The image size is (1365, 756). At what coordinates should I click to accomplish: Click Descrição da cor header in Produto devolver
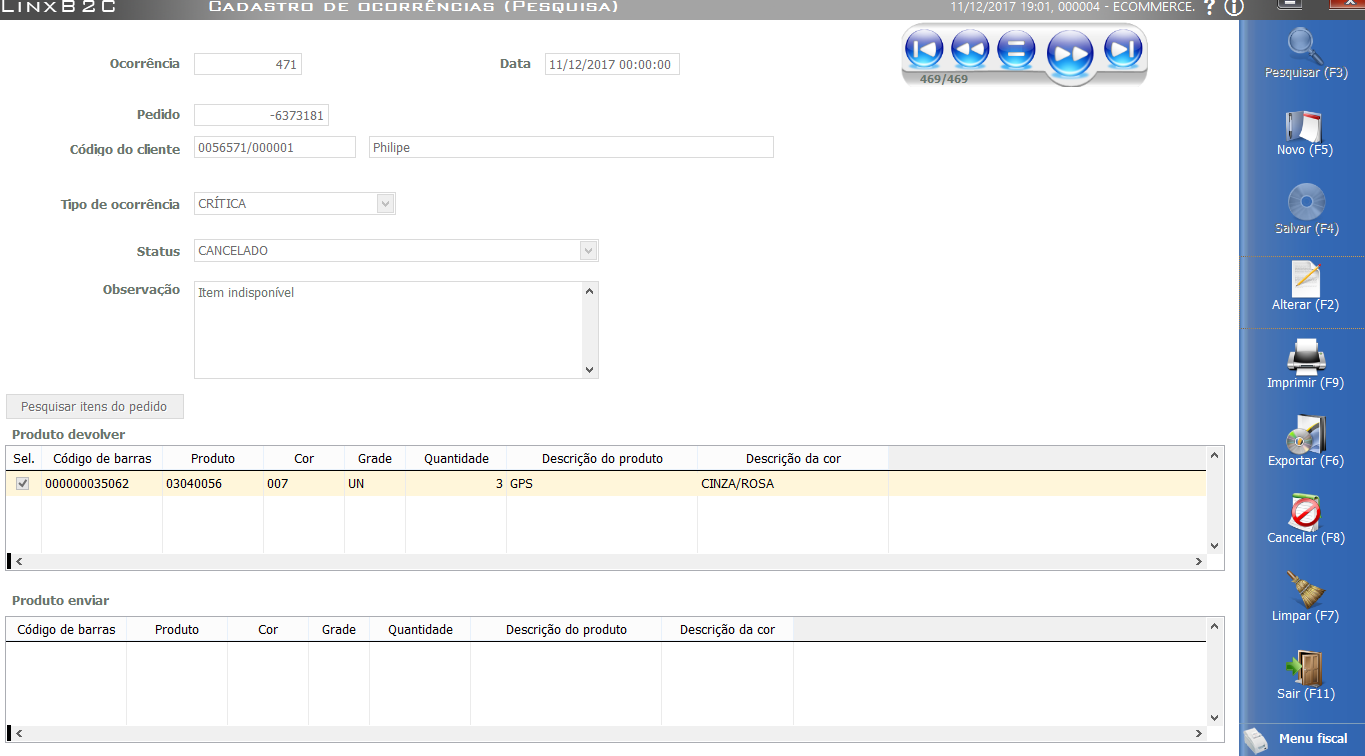(x=793, y=459)
